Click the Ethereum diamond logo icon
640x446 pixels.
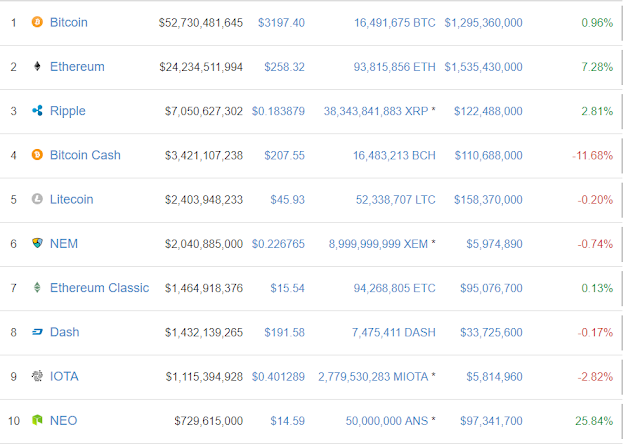tap(38, 67)
